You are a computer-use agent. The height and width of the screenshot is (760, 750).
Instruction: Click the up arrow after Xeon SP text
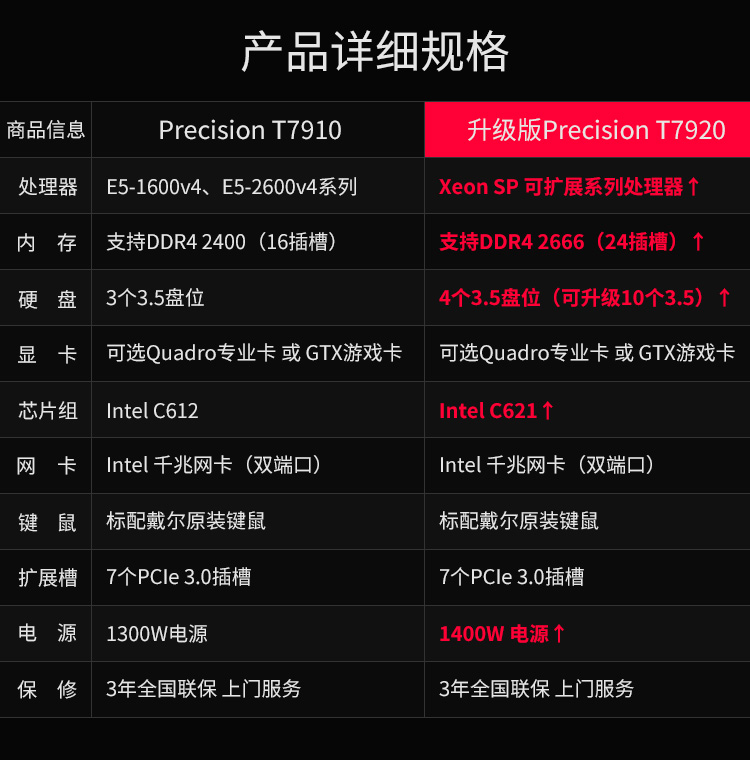click(694, 187)
